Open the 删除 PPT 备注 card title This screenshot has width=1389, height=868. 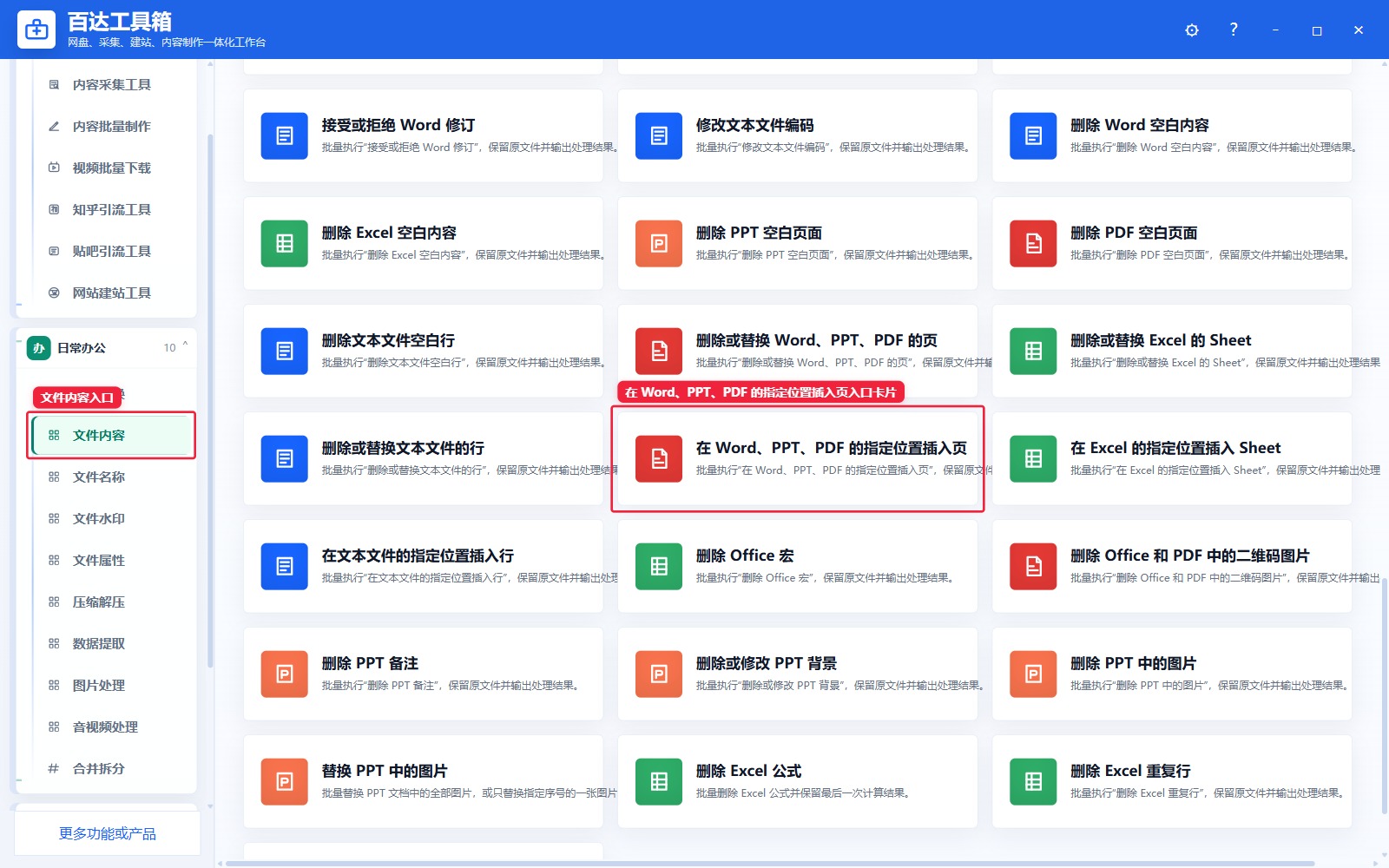(370, 663)
